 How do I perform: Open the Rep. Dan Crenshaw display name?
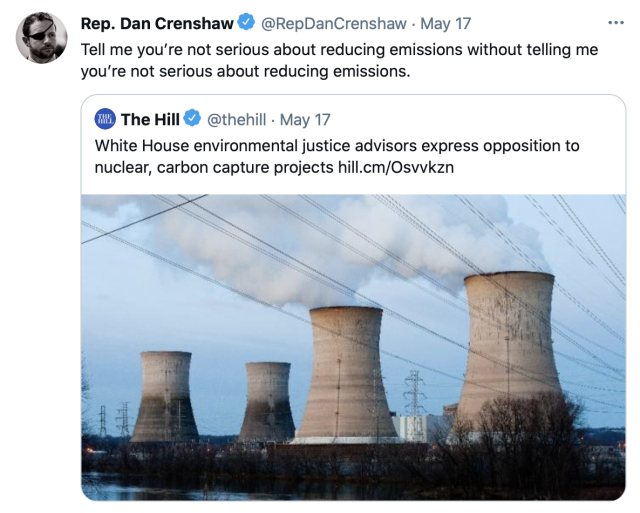coord(157,22)
